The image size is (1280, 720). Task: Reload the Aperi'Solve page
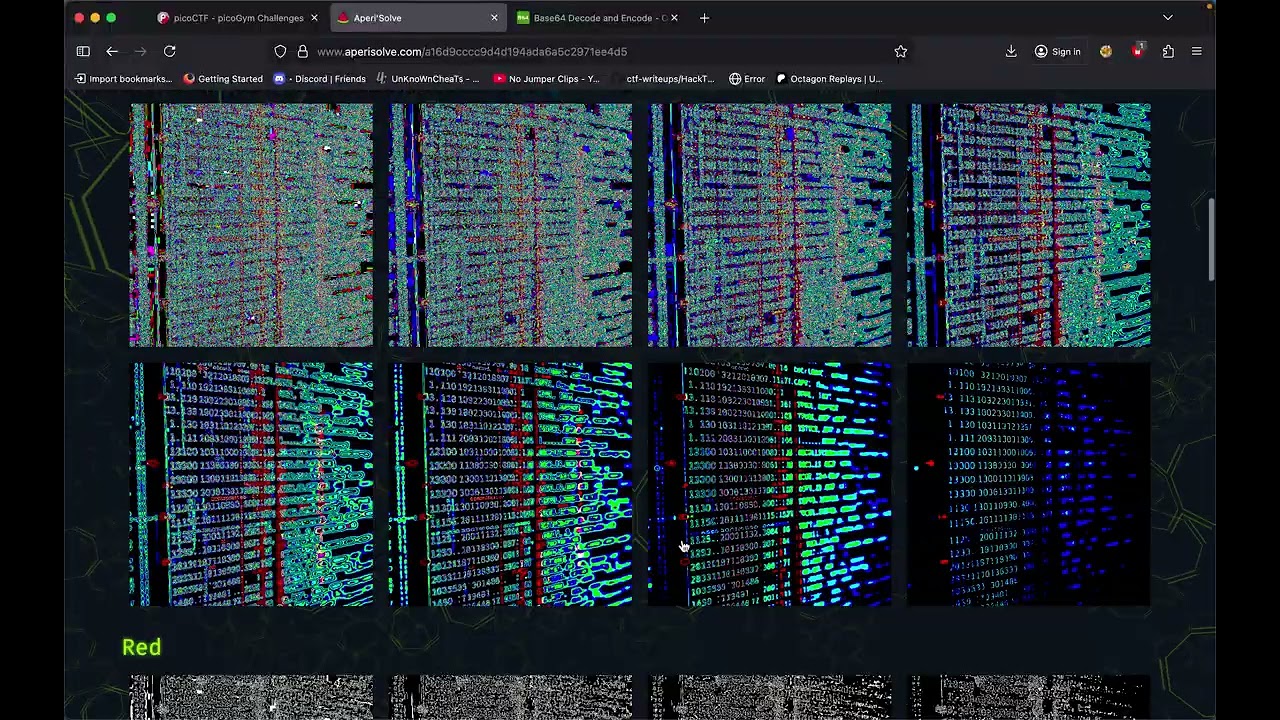pyautogui.click(x=170, y=51)
